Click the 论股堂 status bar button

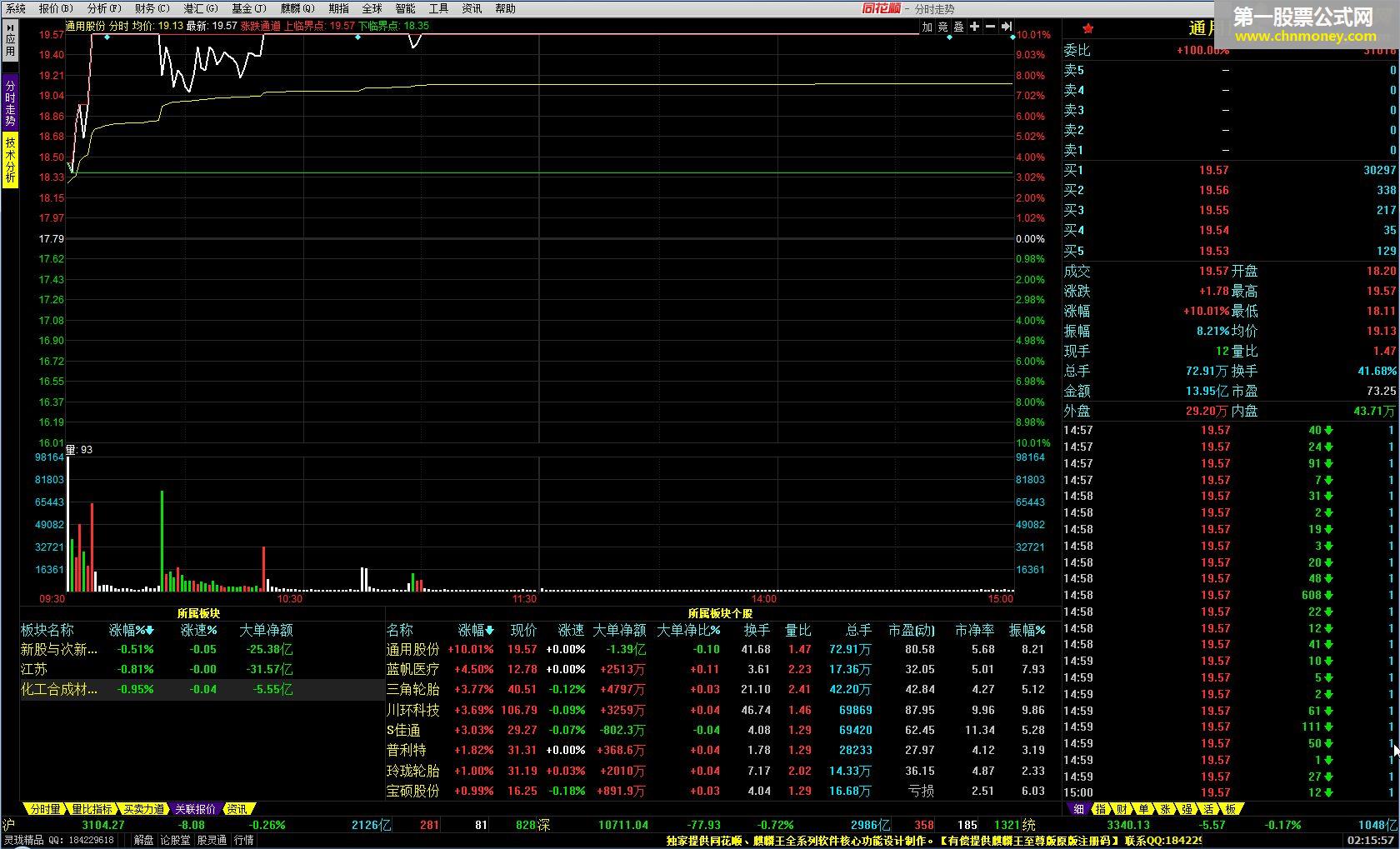click(174, 841)
